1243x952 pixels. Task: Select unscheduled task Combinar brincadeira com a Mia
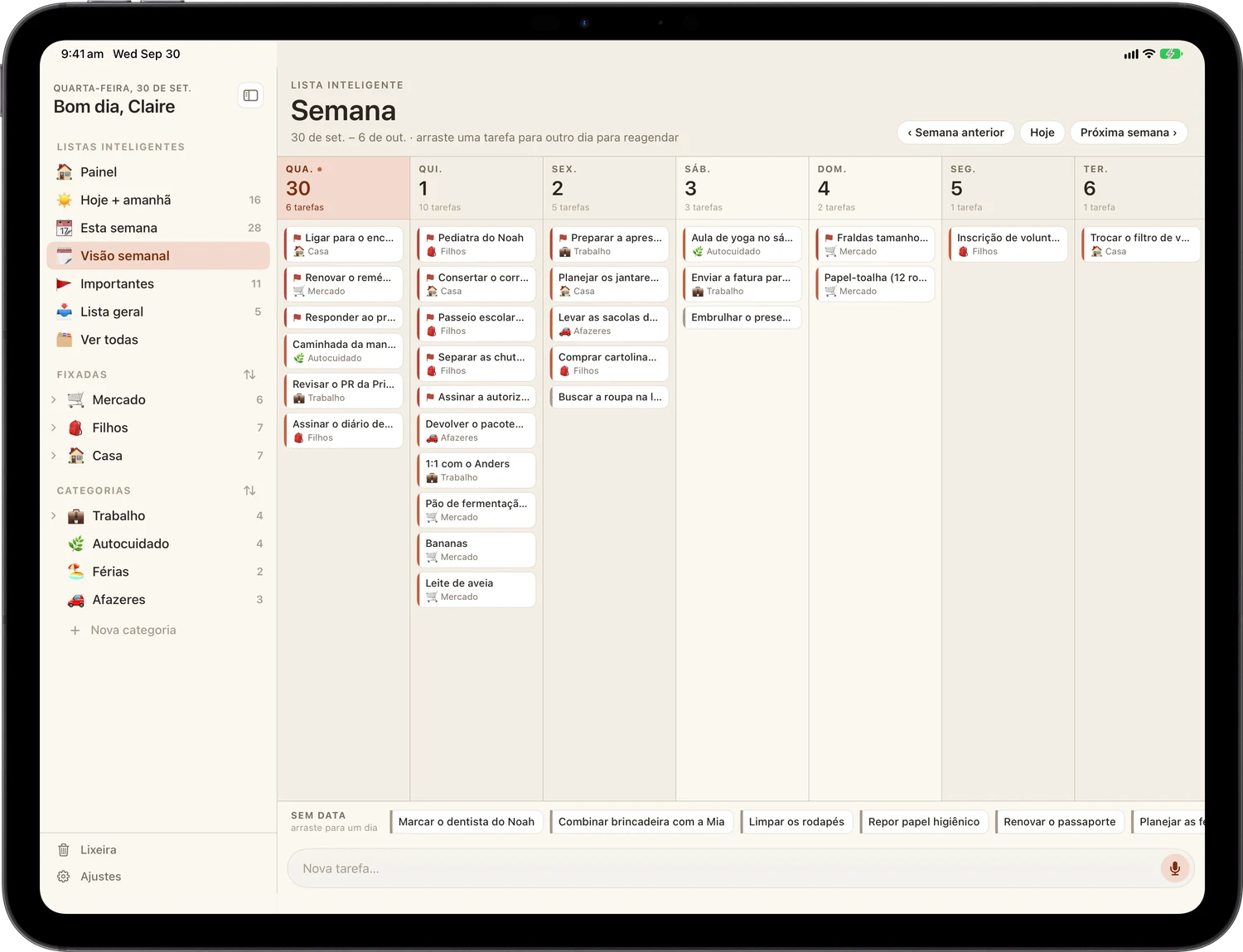tap(641, 822)
